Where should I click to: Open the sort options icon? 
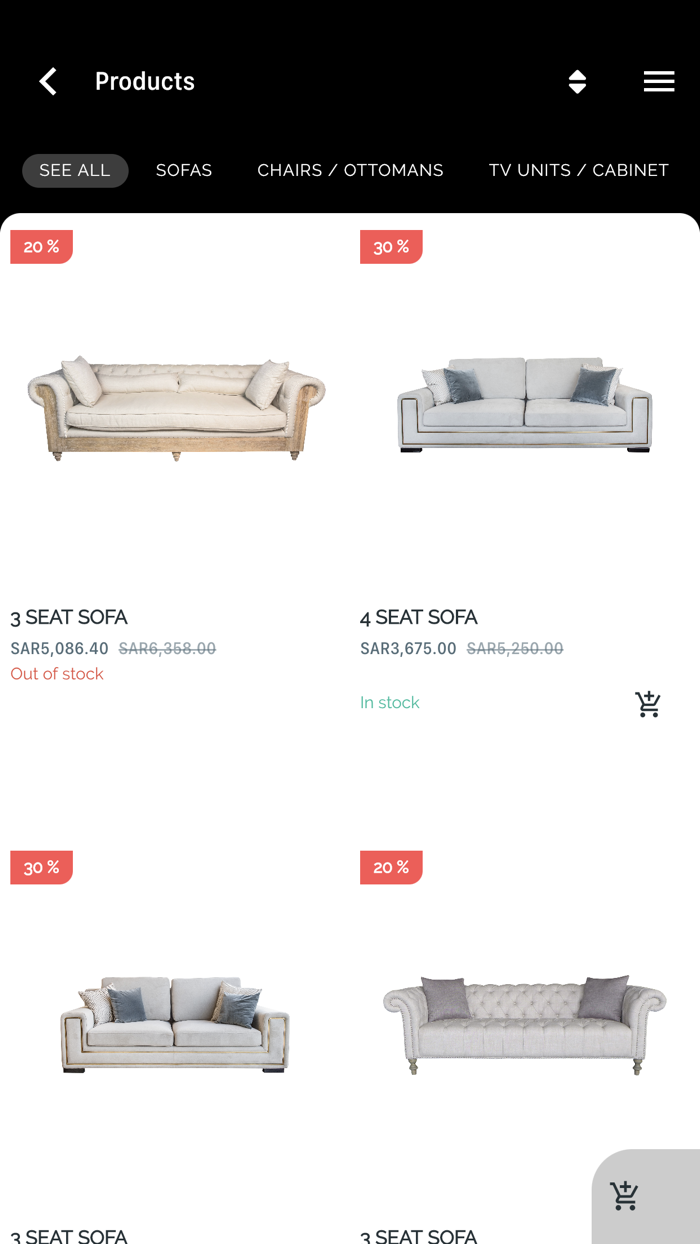(x=578, y=83)
